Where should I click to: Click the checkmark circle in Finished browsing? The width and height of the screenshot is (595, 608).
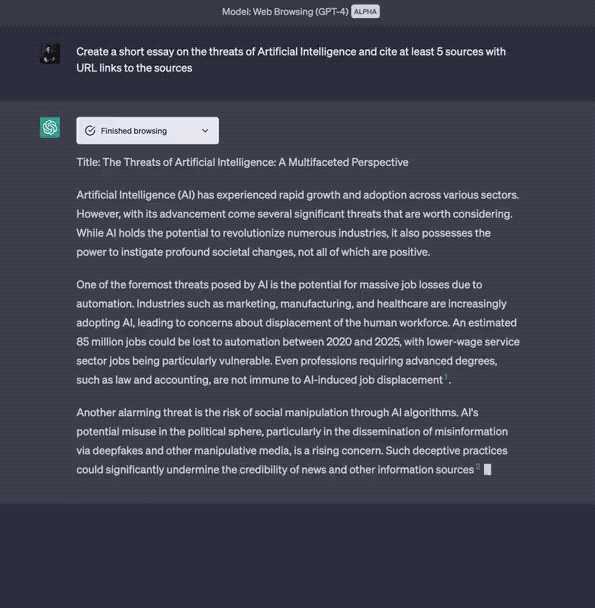click(90, 131)
